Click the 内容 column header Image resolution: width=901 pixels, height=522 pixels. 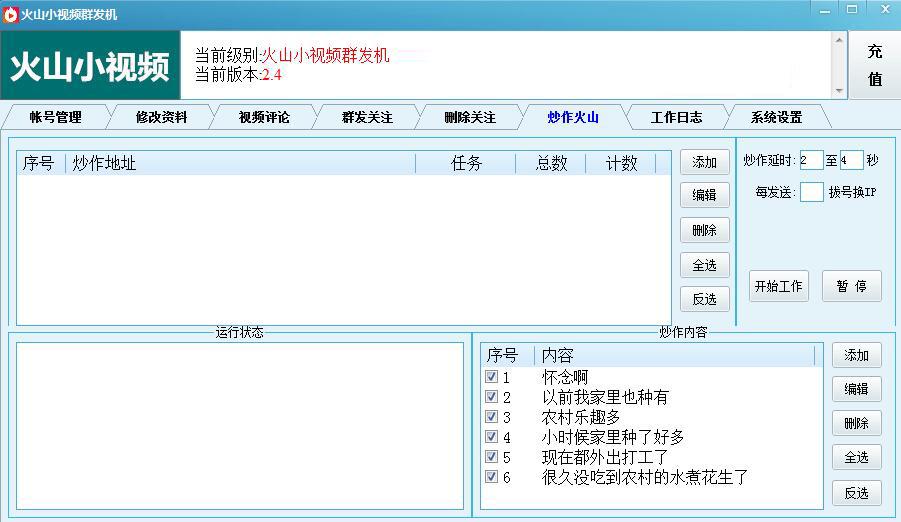tap(675, 355)
